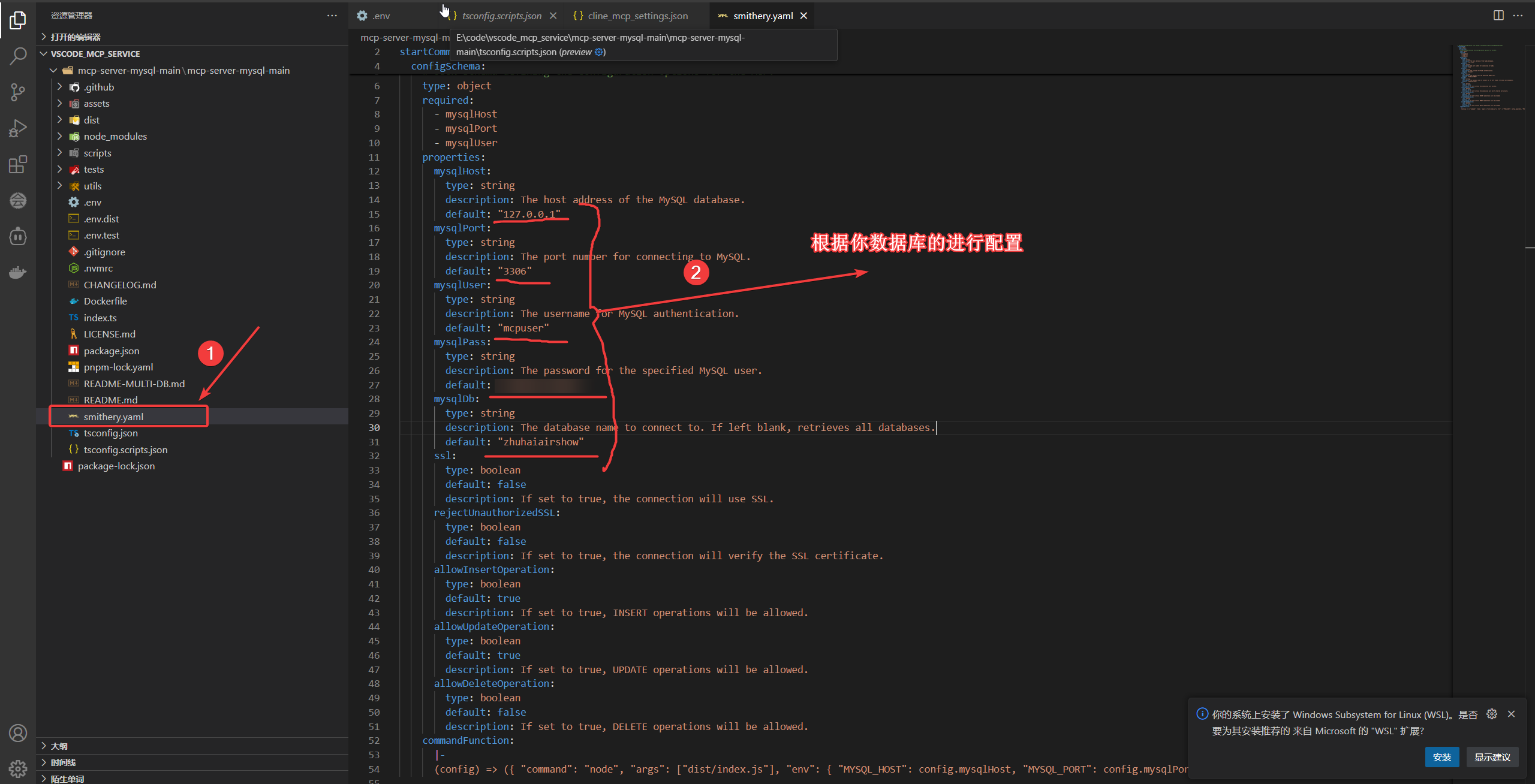Click the Accounts icon
Viewport: 1535px width, 784px height.
coord(18,732)
